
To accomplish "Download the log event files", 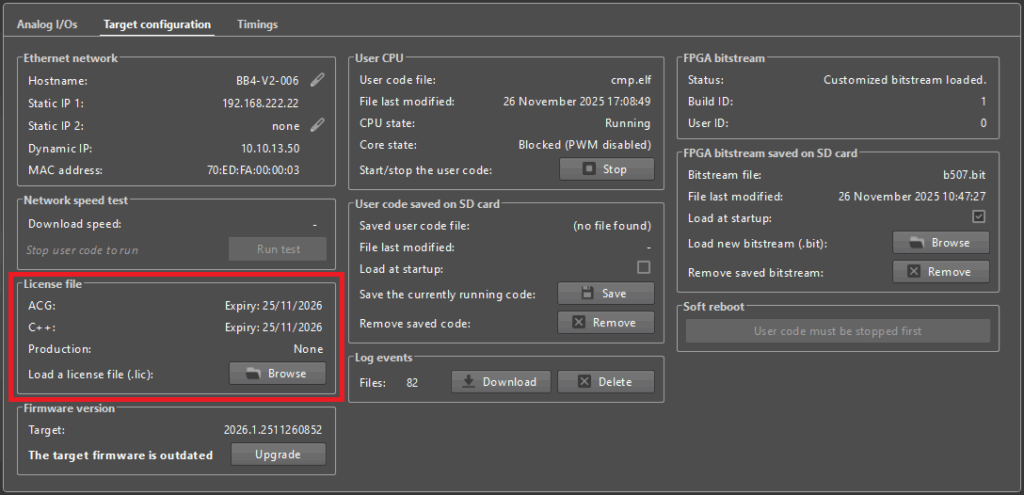I will pyautogui.click(x=501, y=382).
